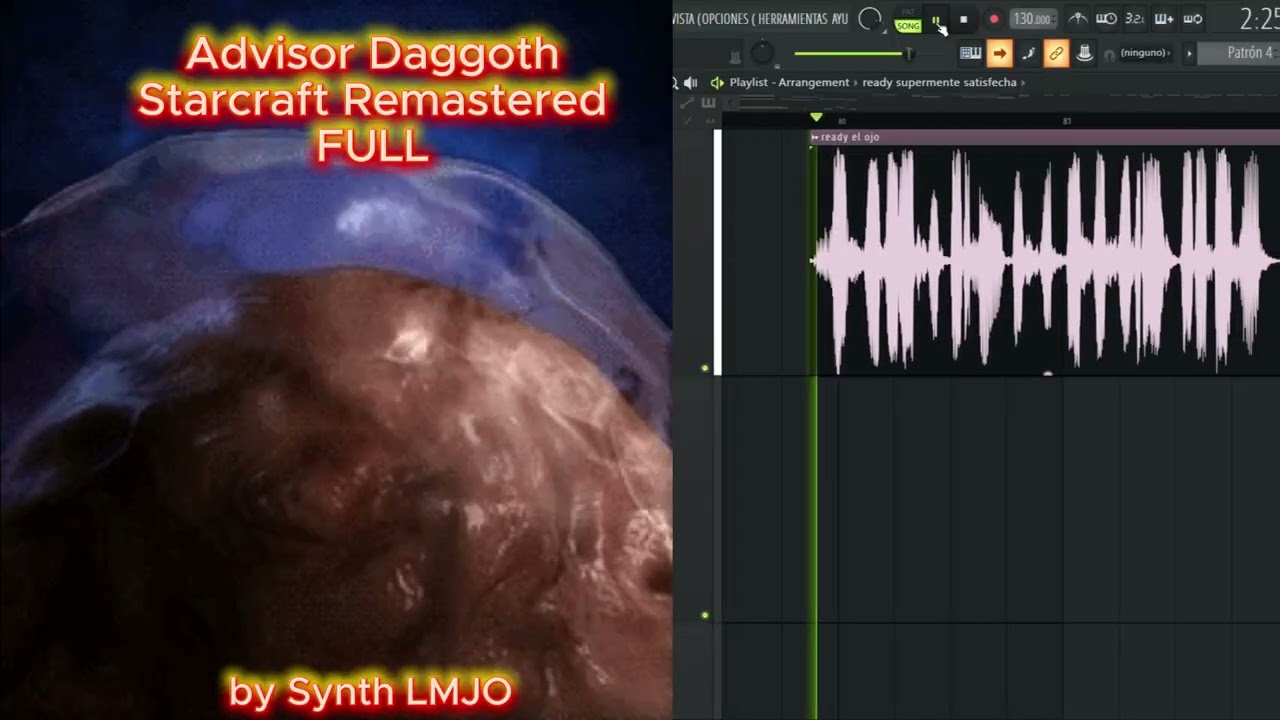Expand the arrow left of Patrón 4

(1189, 53)
